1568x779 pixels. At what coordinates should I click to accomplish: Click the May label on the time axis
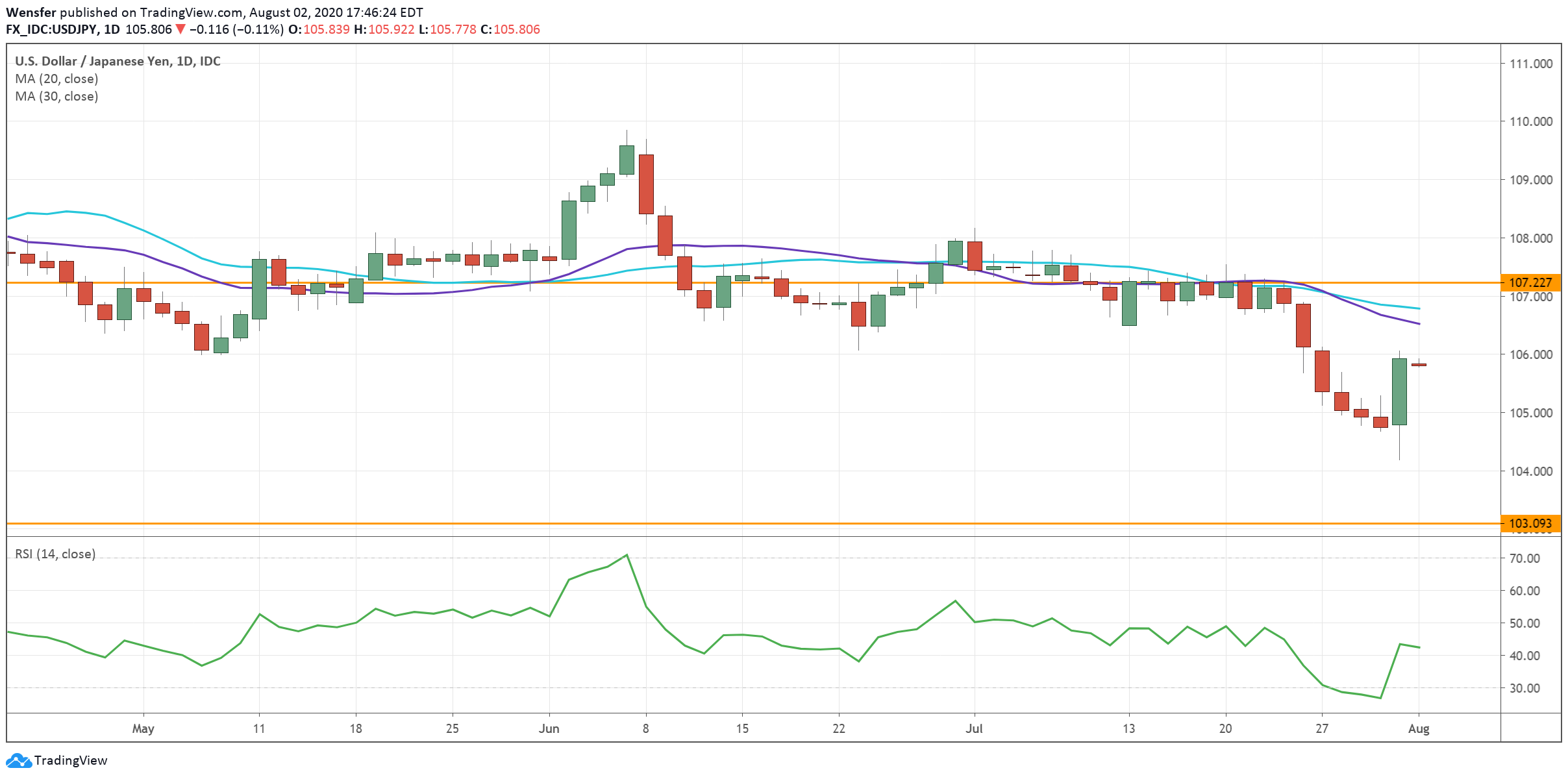[x=144, y=728]
